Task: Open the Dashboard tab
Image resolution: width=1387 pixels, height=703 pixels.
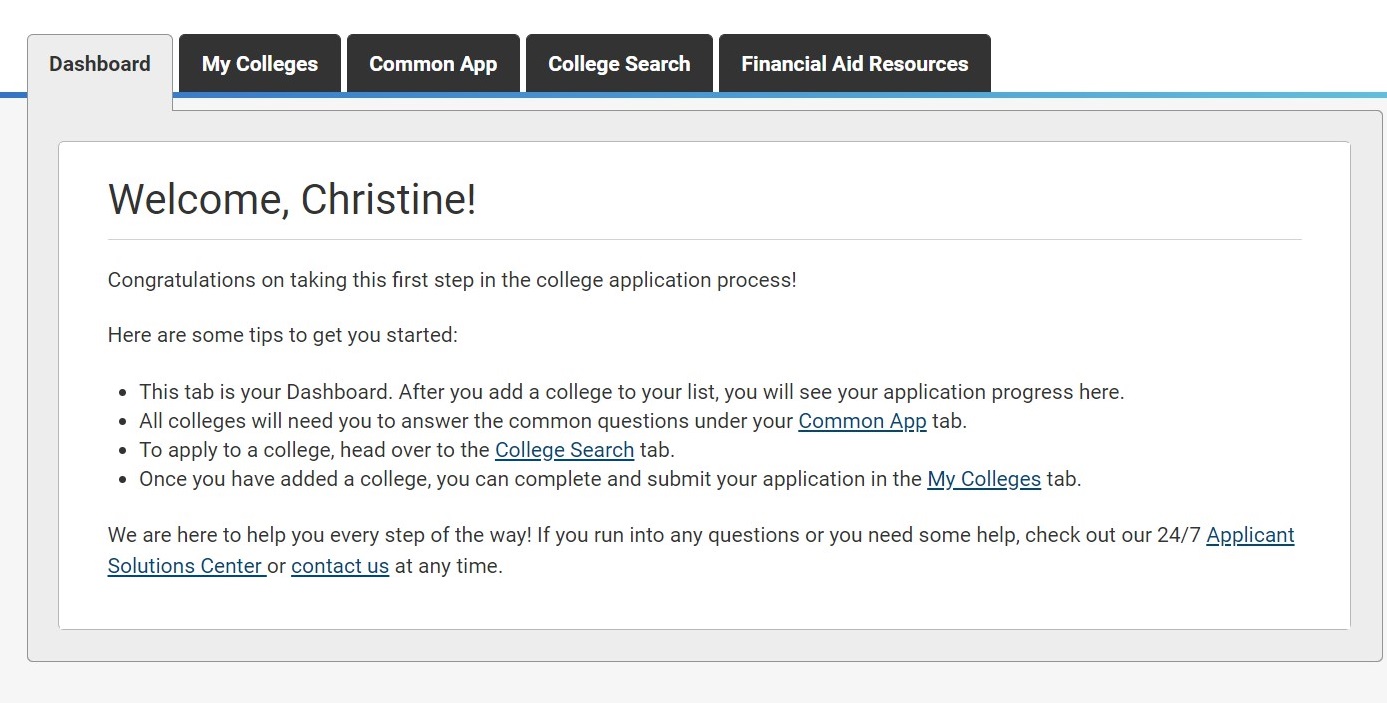Action: (100, 64)
